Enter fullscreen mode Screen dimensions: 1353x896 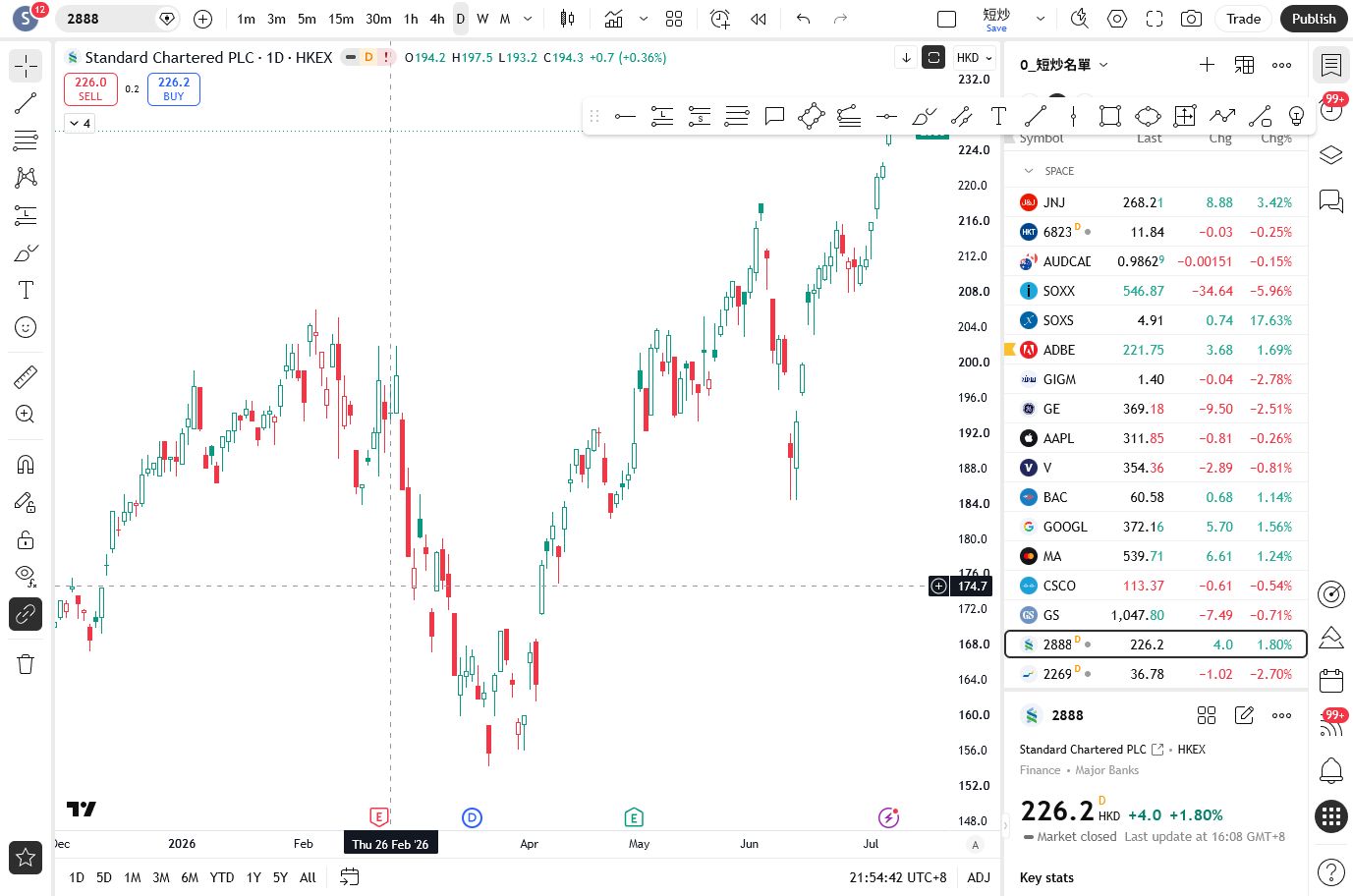click(1155, 19)
